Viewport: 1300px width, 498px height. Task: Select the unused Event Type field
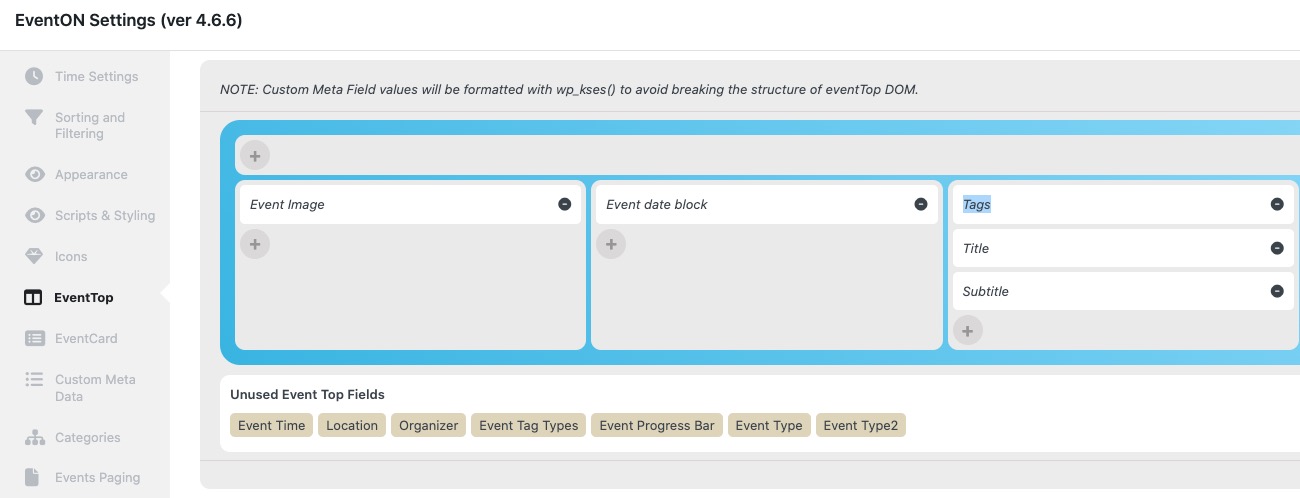click(x=769, y=425)
